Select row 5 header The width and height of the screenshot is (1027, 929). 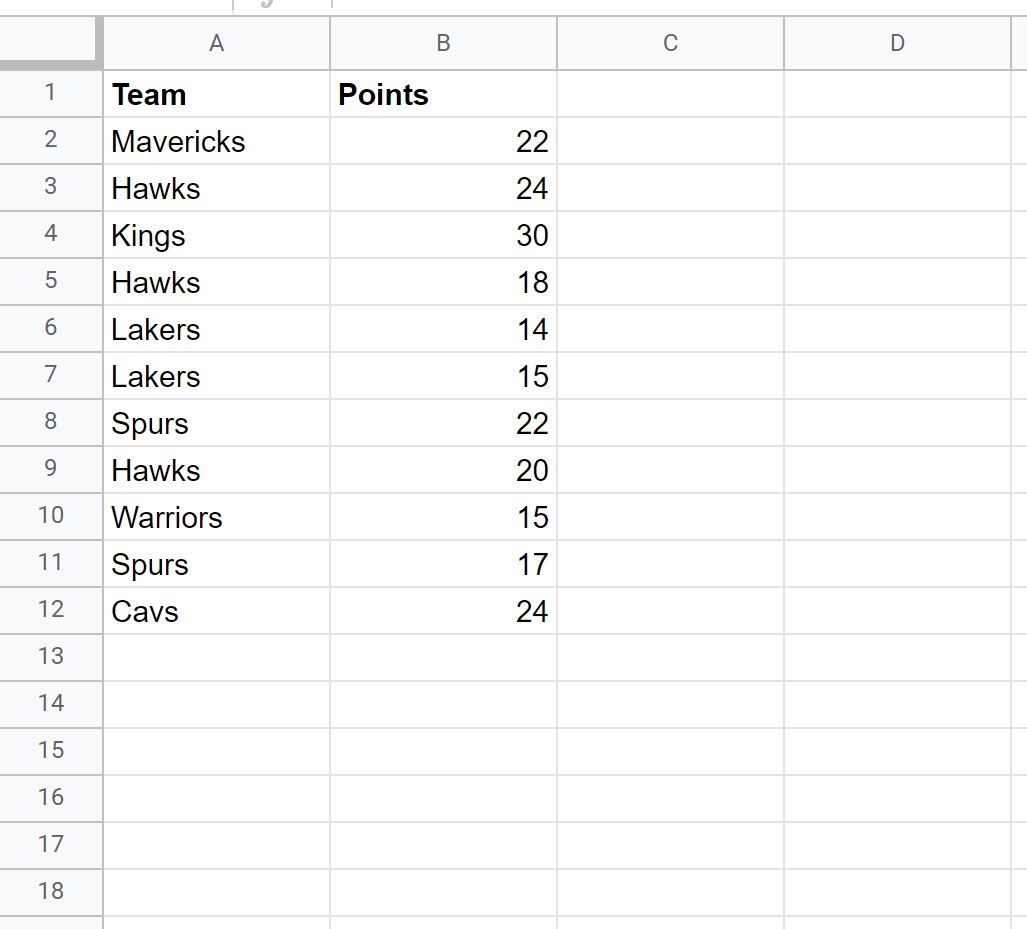(x=50, y=282)
